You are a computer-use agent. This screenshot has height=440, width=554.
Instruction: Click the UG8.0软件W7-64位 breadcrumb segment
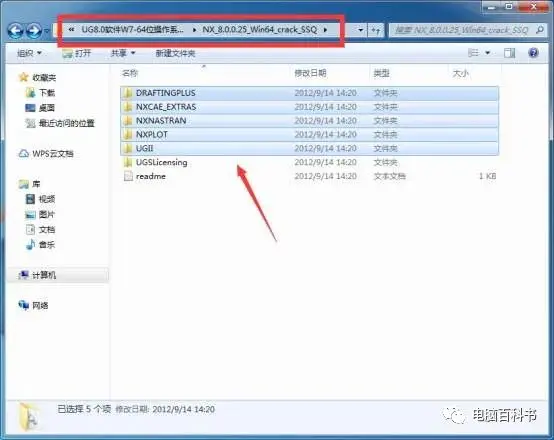click(x=132, y=30)
